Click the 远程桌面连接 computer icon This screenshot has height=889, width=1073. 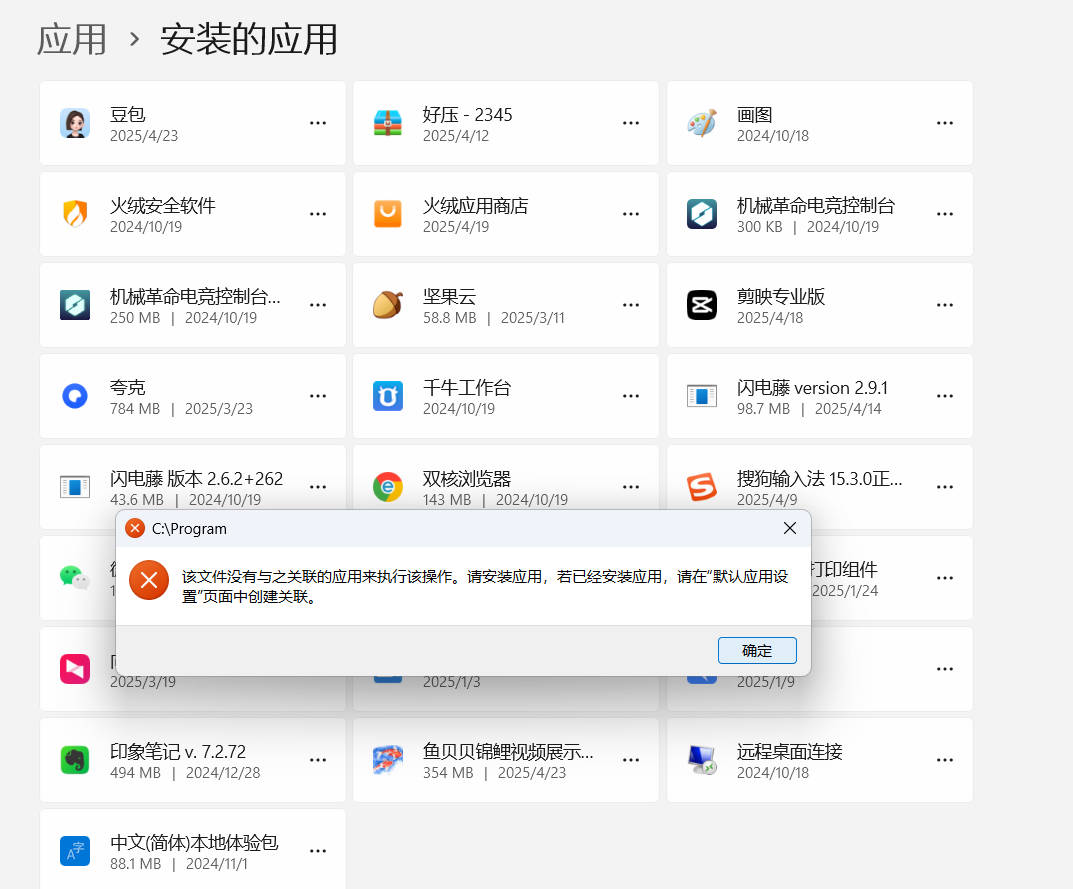point(701,760)
